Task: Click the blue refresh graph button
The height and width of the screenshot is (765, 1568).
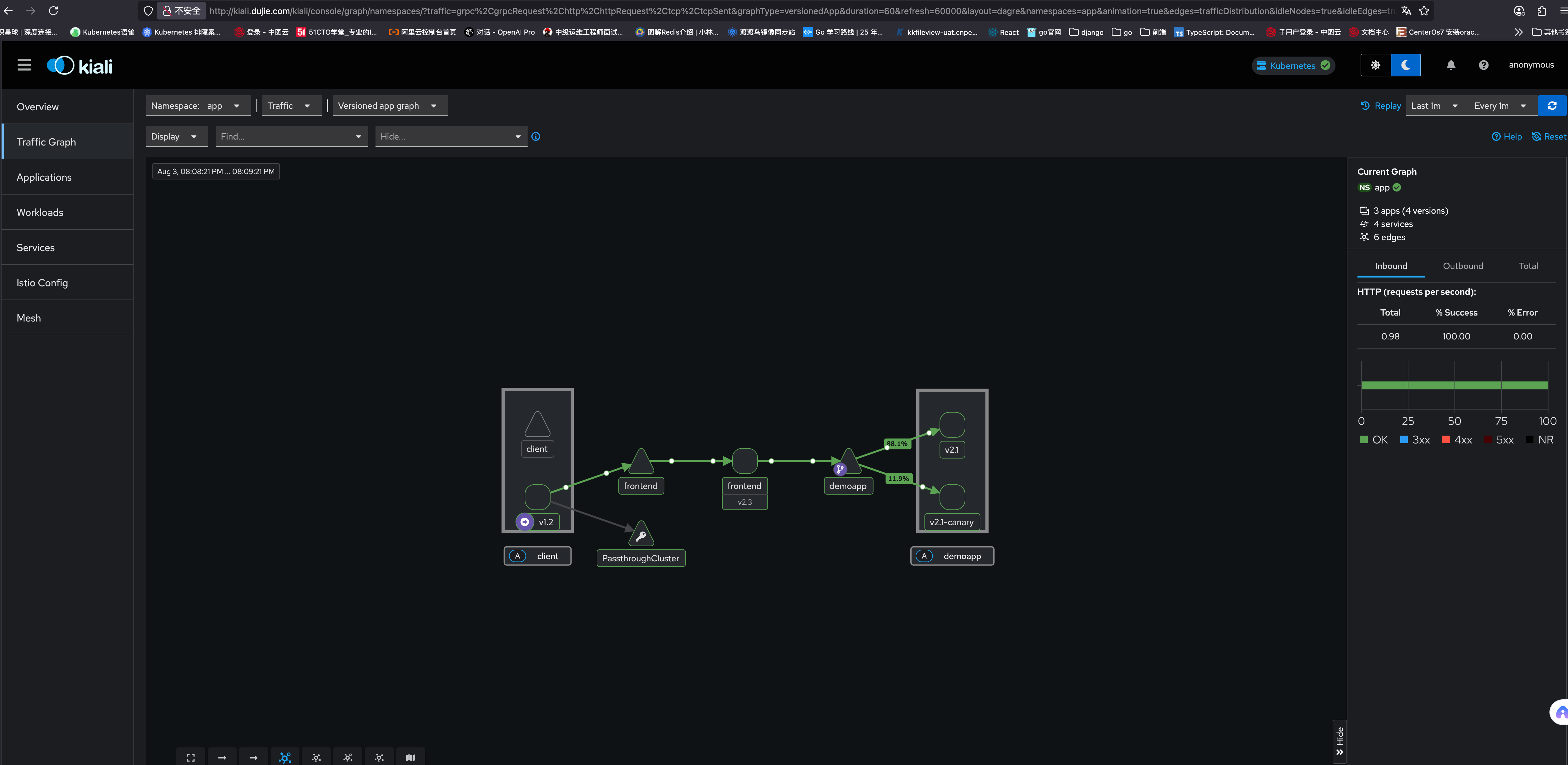Action: click(1552, 106)
